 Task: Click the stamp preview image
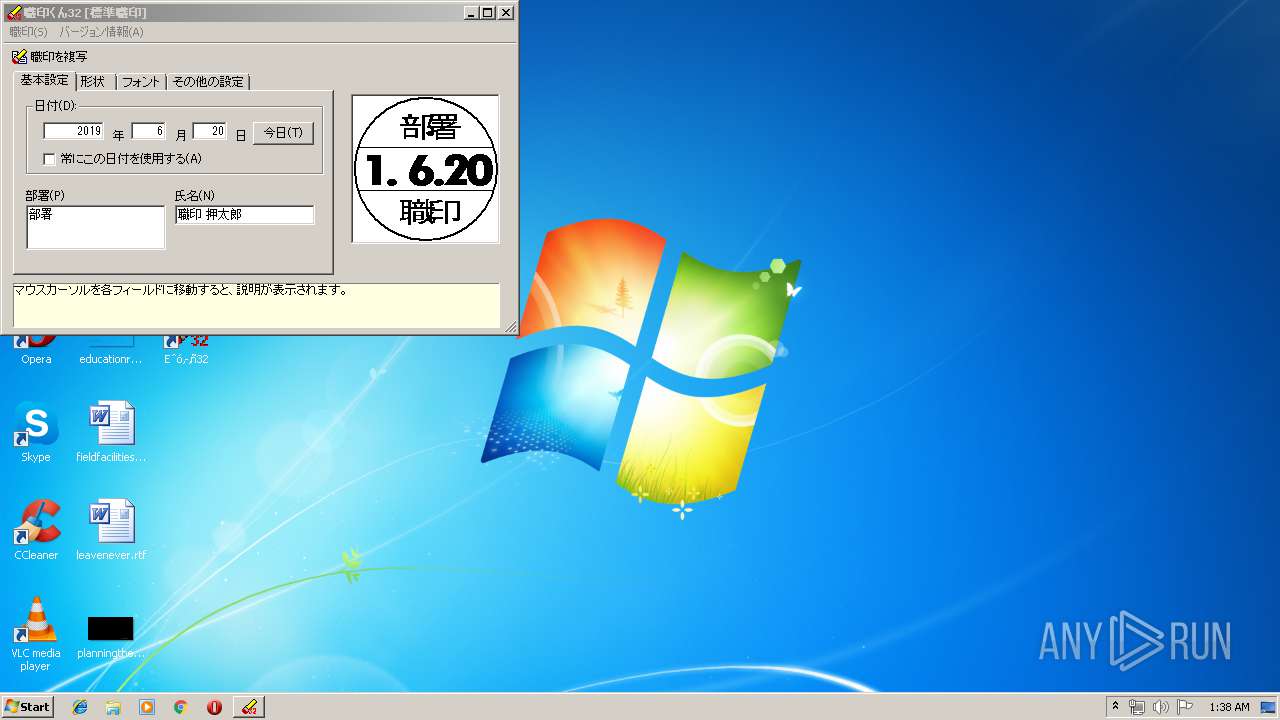[425, 169]
